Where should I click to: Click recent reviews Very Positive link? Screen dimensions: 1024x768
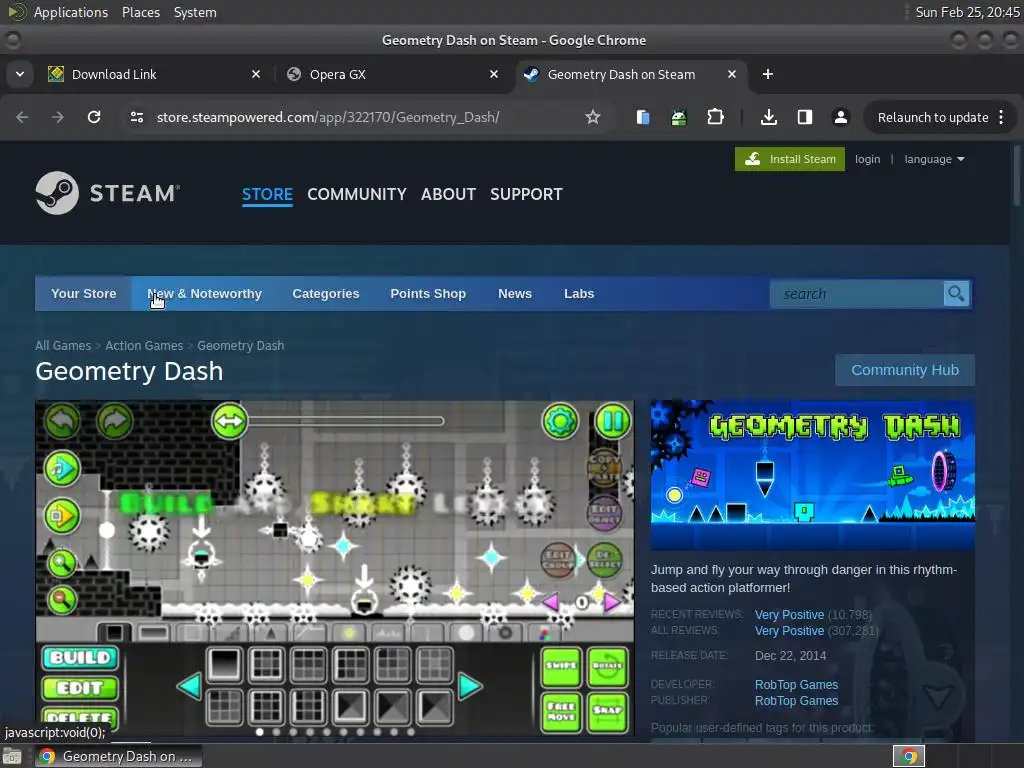[x=789, y=615]
